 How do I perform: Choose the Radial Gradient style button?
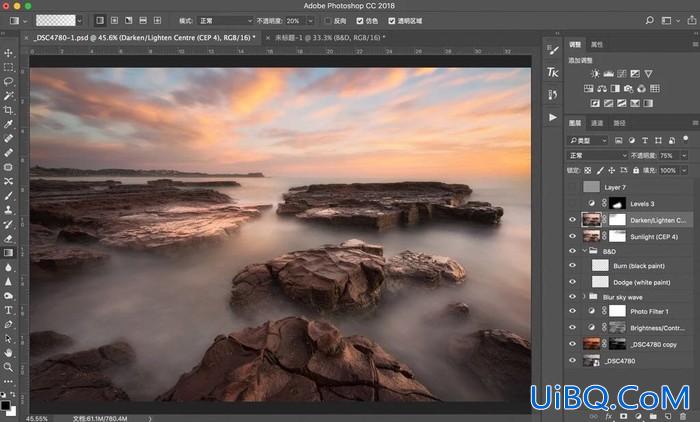click(114, 21)
